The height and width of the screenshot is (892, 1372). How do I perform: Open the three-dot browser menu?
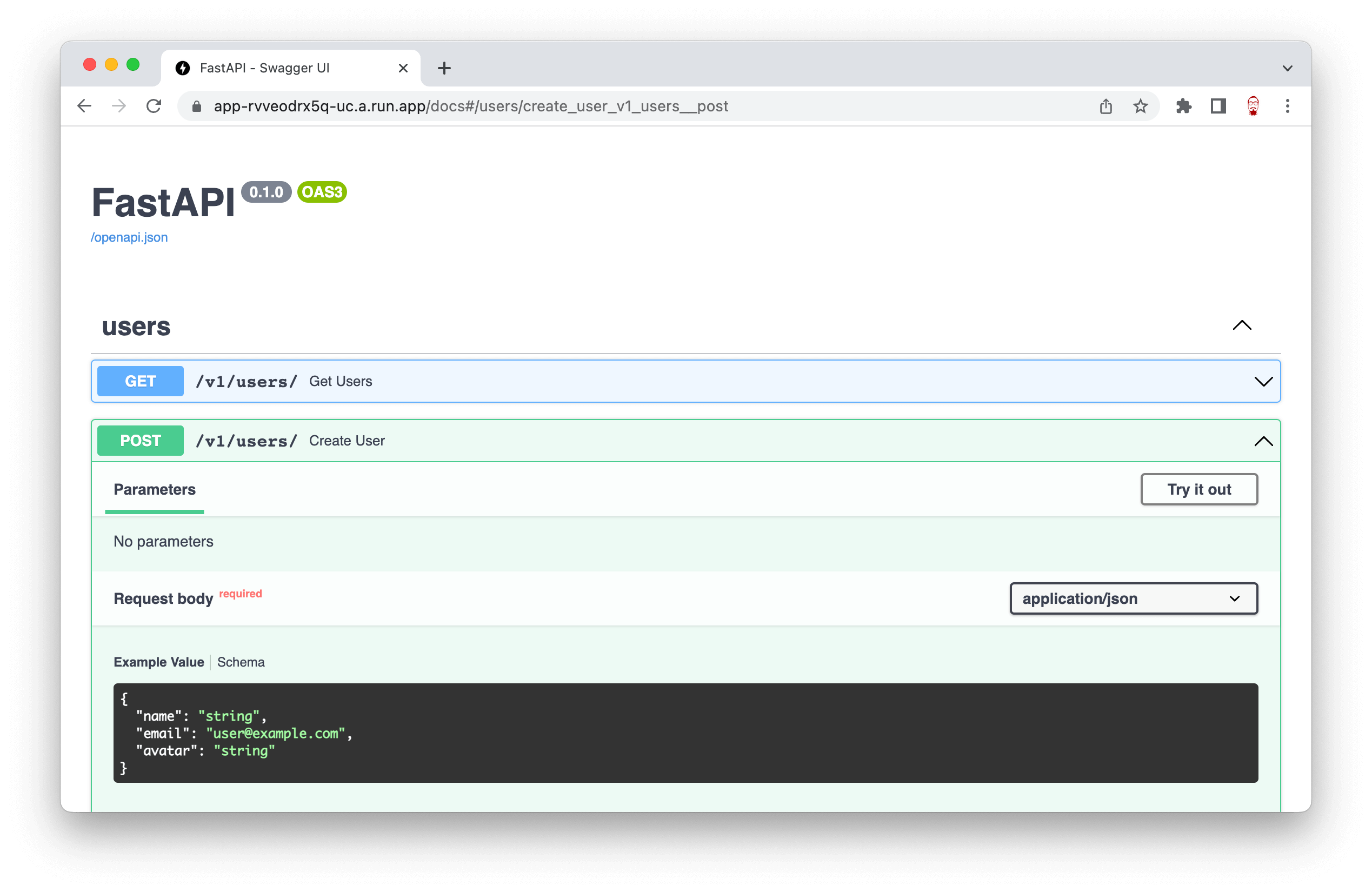click(x=1287, y=106)
